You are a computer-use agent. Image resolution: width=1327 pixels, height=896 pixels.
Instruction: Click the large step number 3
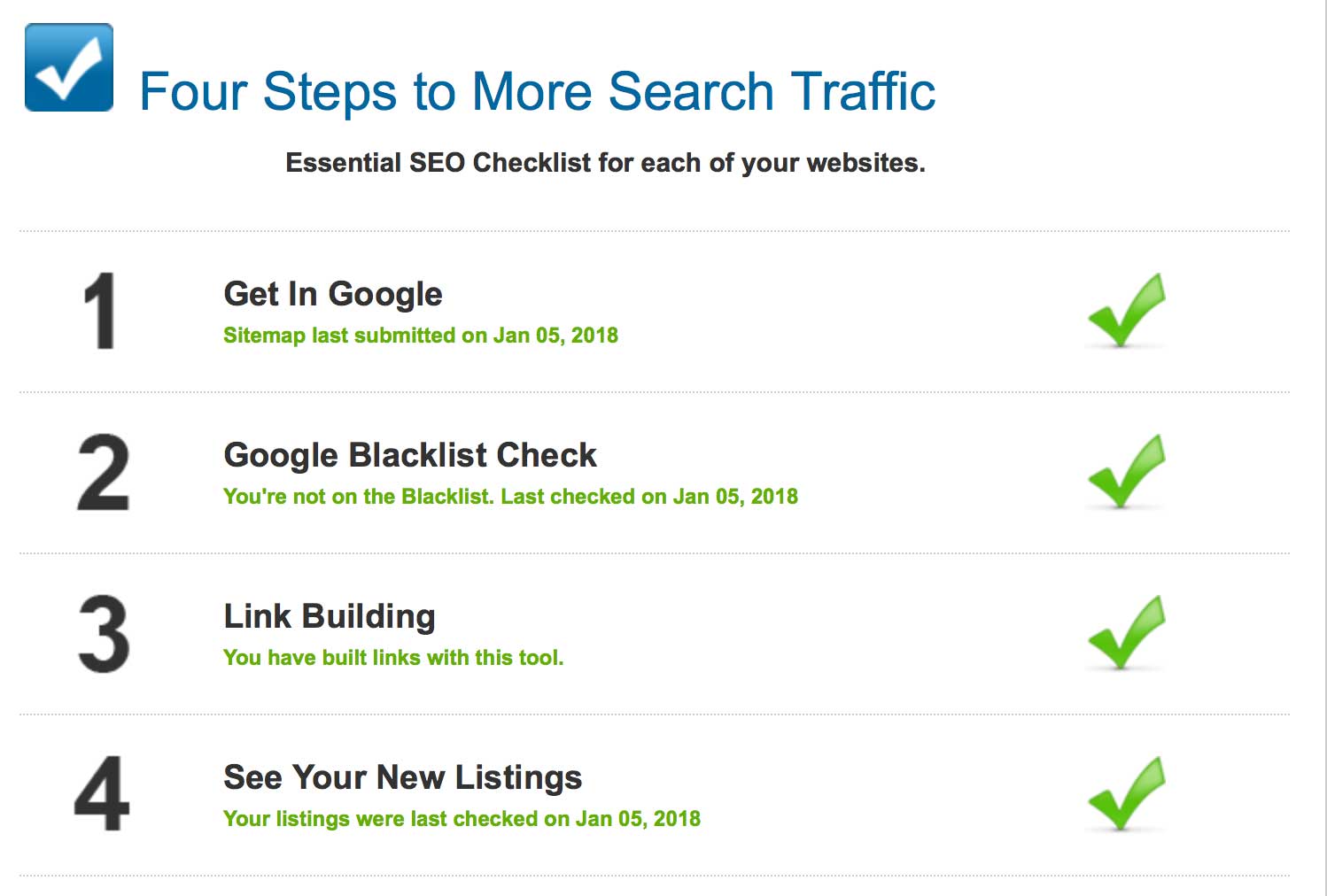click(104, 633)
